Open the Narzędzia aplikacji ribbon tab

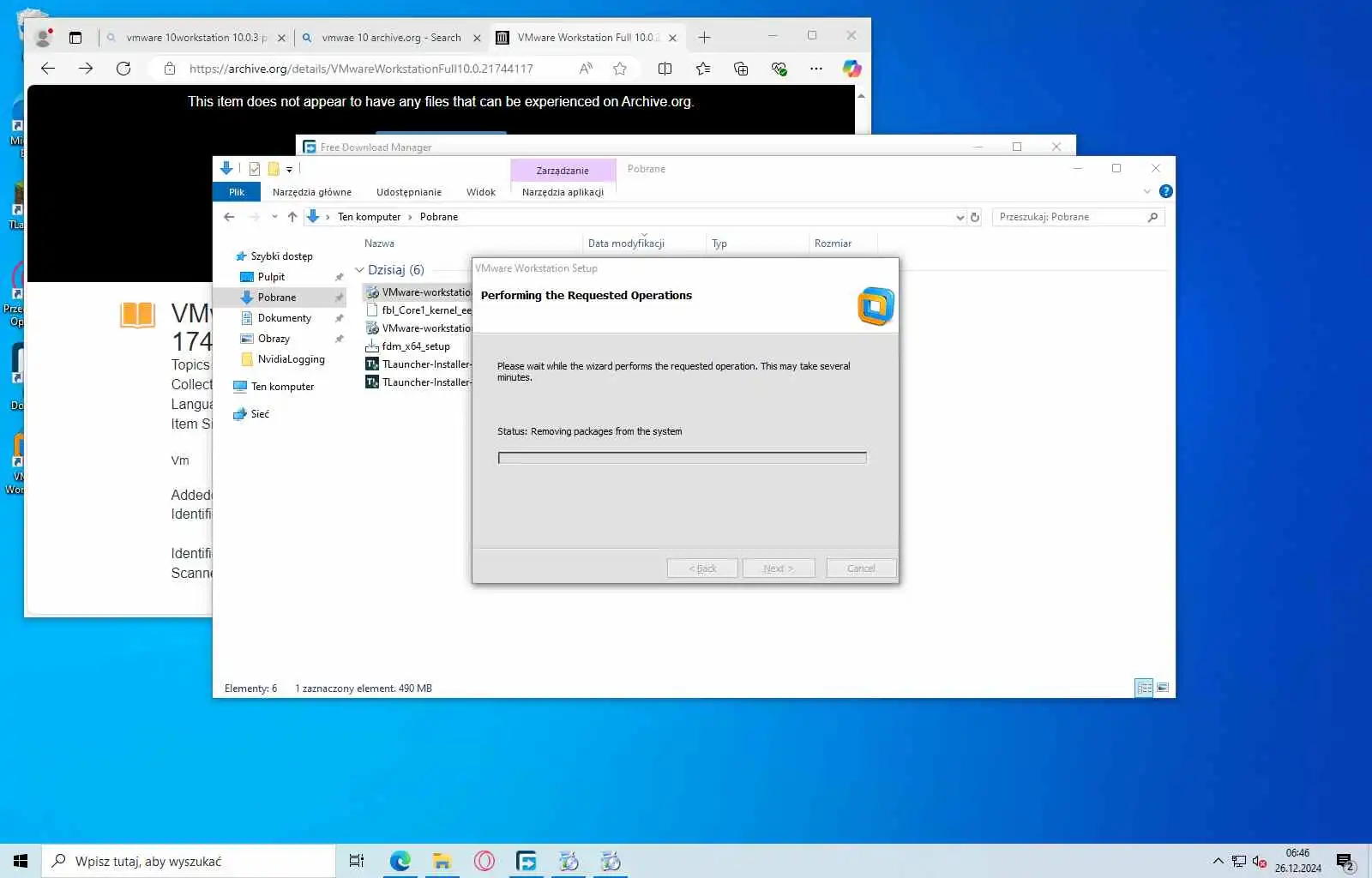pos(563,192)
